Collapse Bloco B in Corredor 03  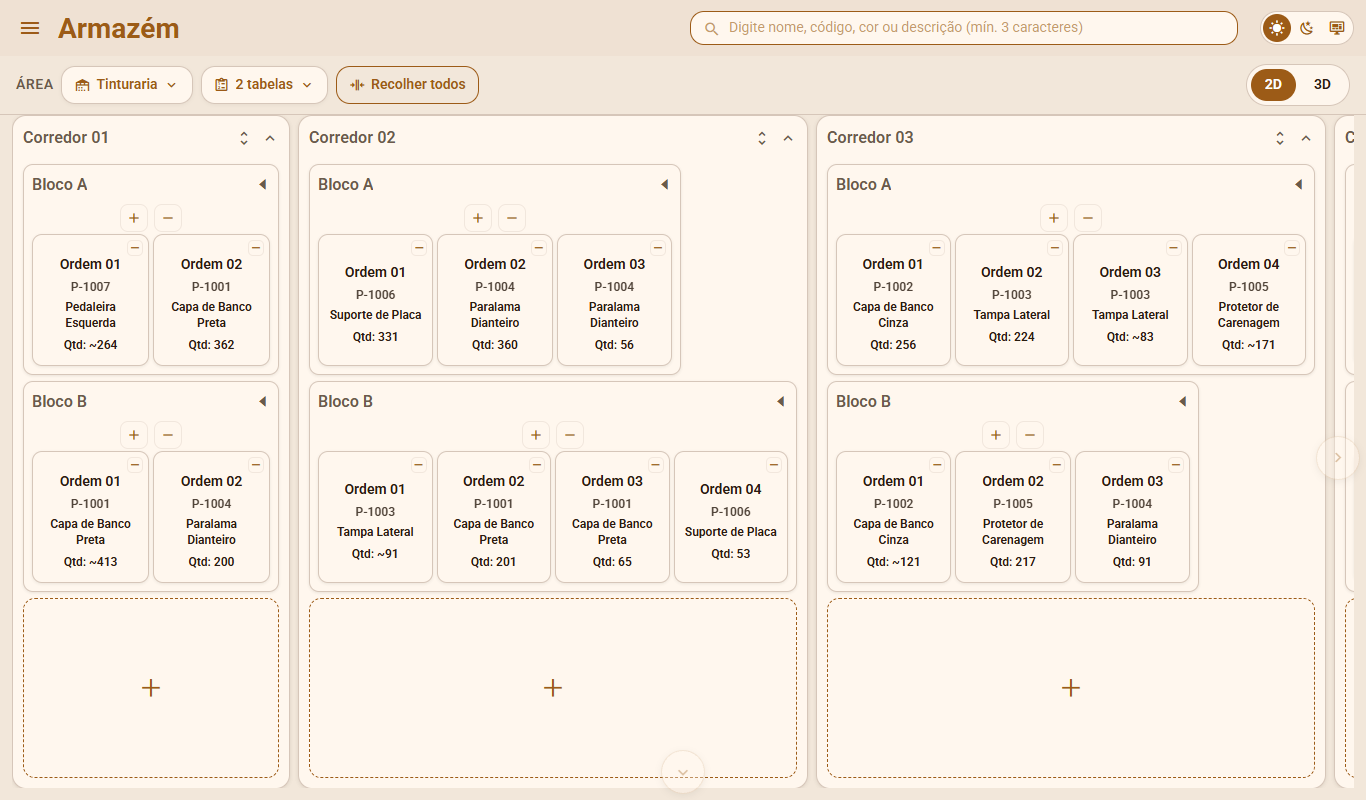(1182, 401)
